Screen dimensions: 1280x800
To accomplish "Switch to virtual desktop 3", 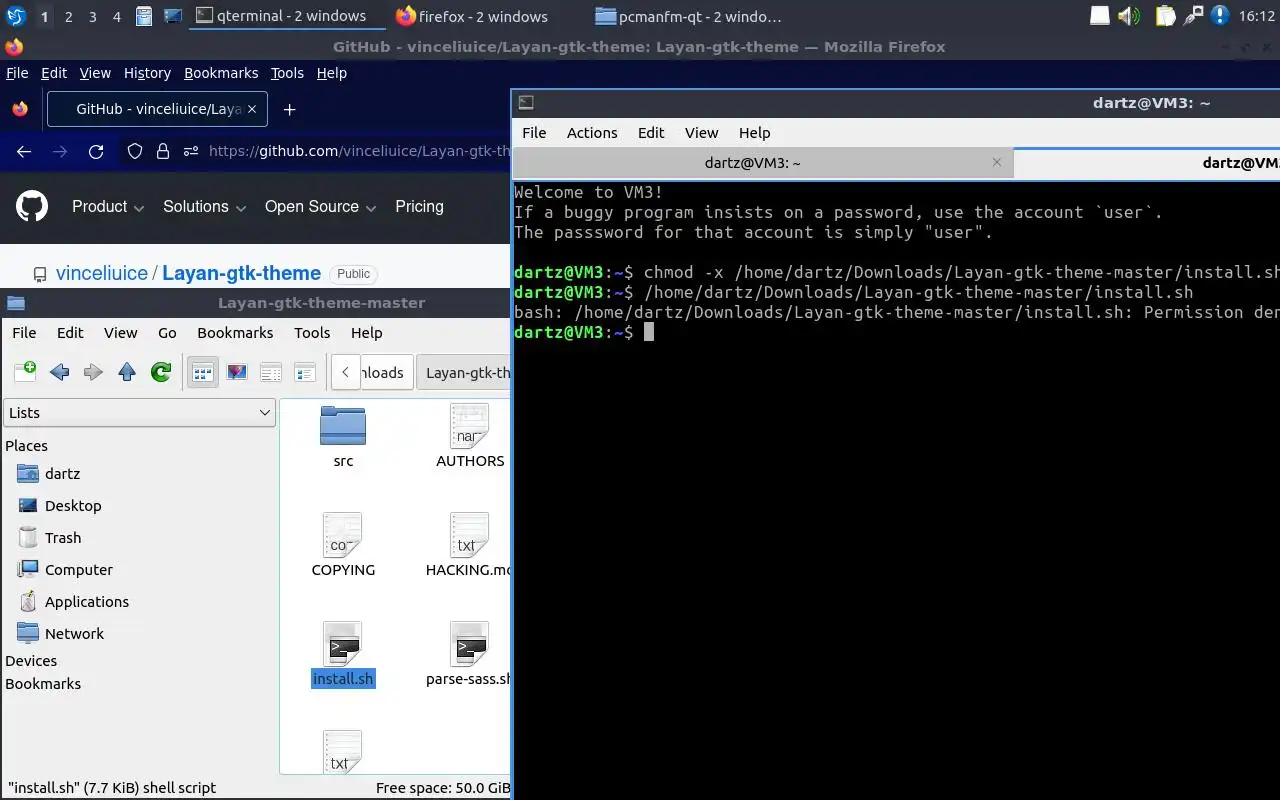I will 93,17.
